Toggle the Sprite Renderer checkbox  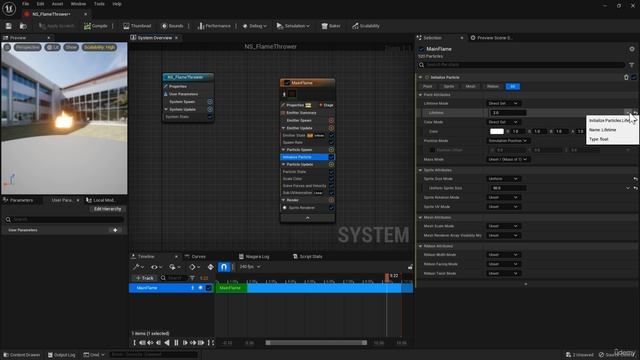(x=331, y=208)
